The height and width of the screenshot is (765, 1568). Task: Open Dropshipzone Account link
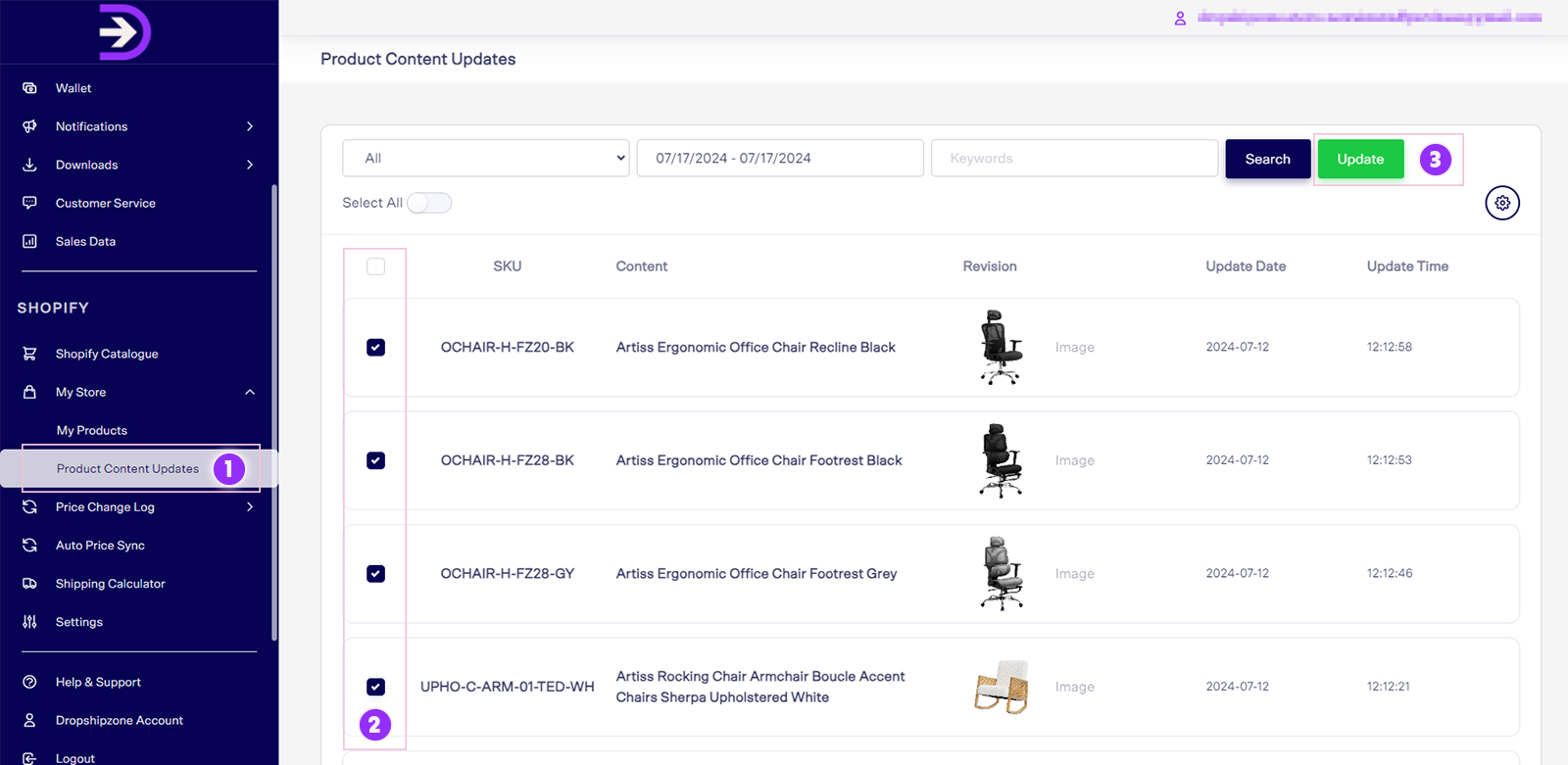click(x=120, y=720)
